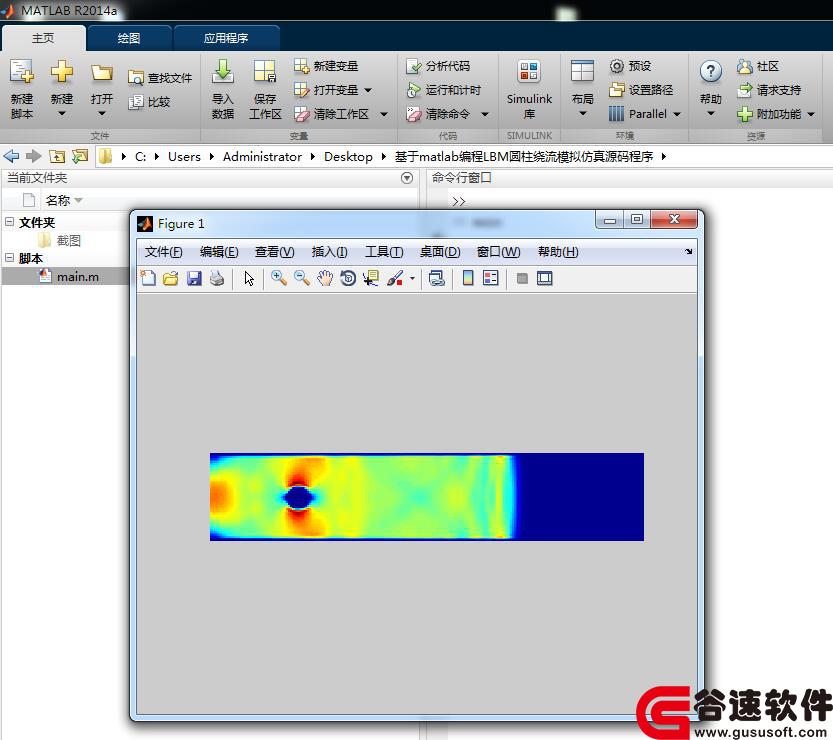Click 请求支持 in the ribbon
This screenshot has height=740, width=833.
coord(769,90)
